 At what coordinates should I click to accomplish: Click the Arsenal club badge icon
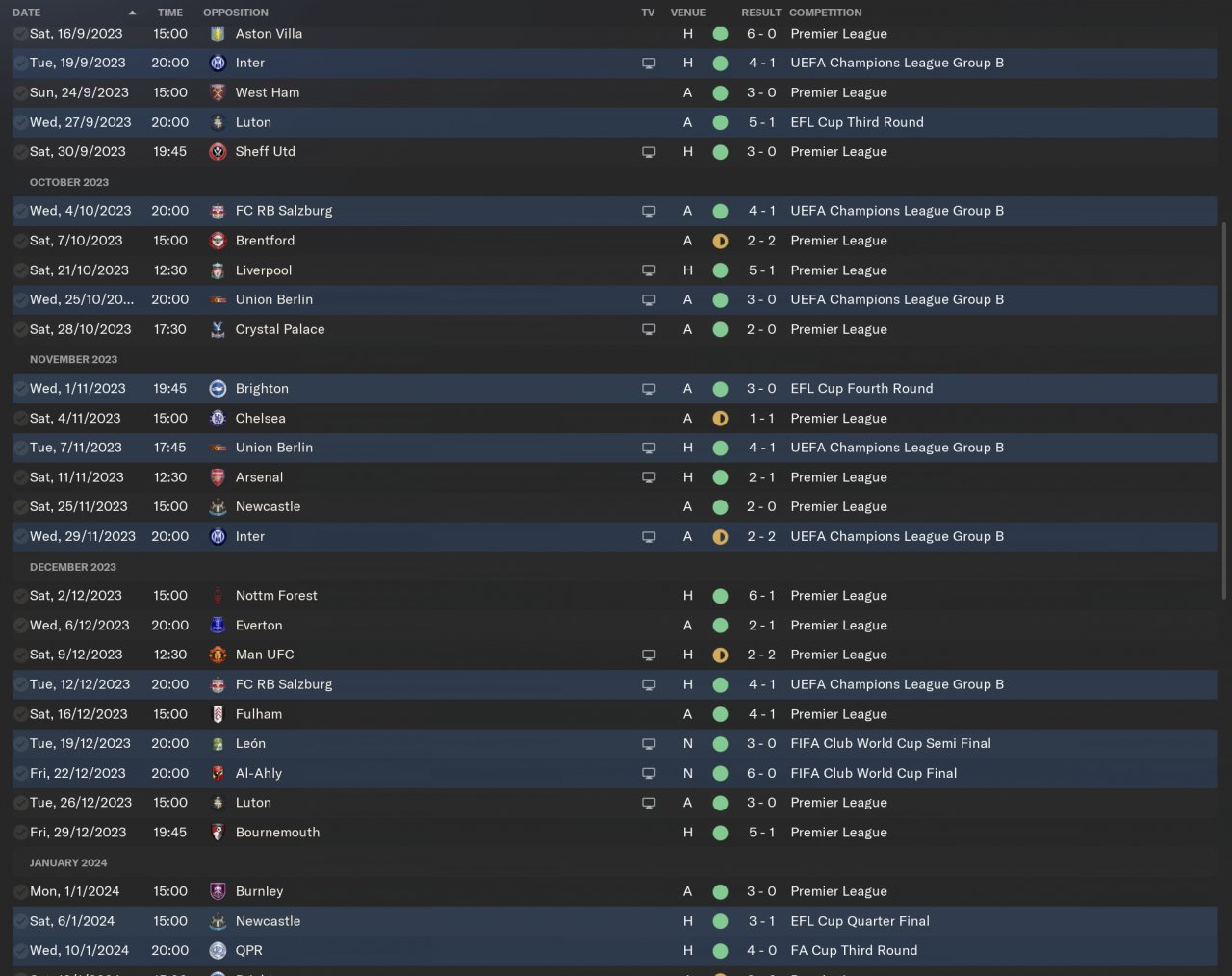(x=218, y=477)
